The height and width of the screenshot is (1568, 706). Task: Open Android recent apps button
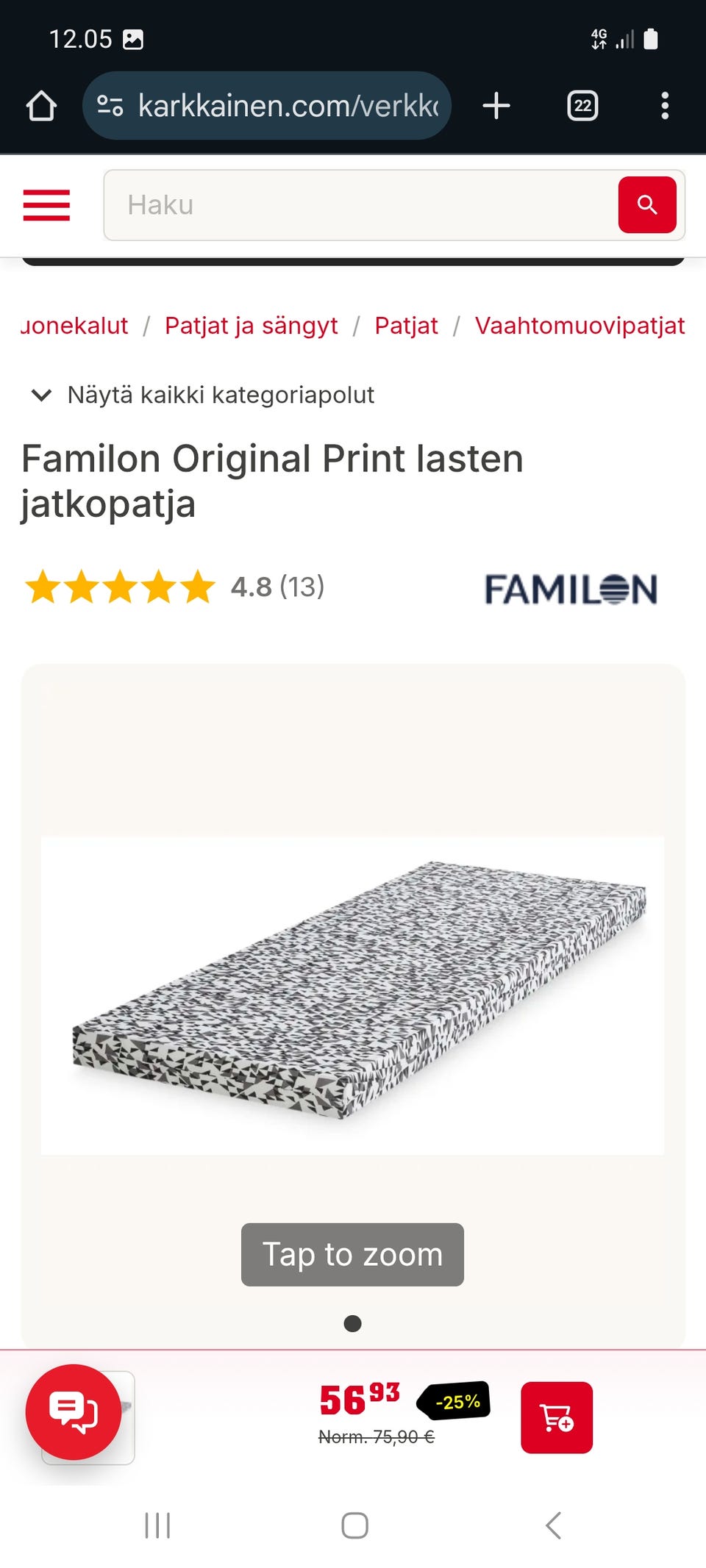click(x=157, y=1525)
